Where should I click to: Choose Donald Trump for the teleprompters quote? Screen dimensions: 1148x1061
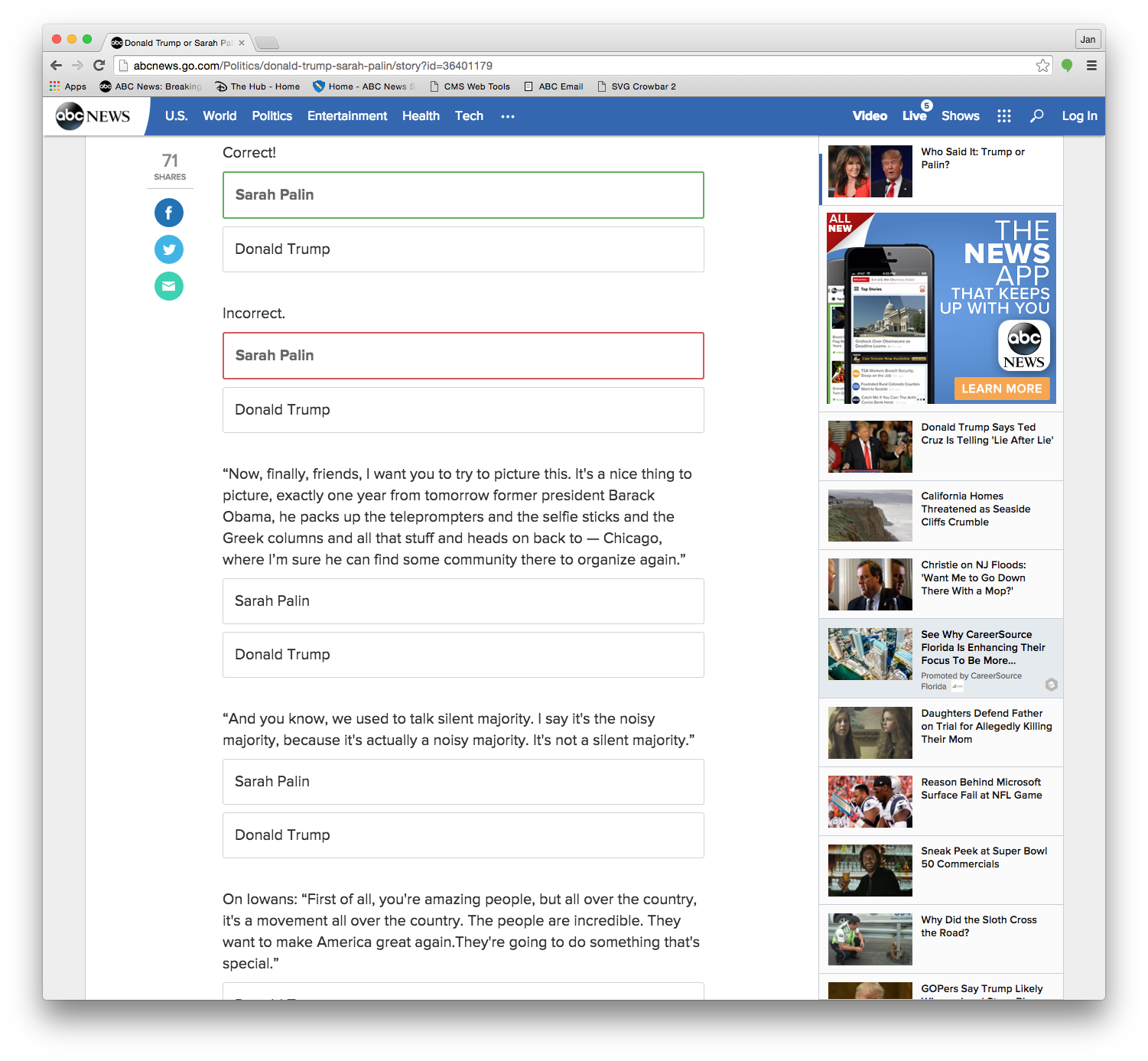coord(463,655)
